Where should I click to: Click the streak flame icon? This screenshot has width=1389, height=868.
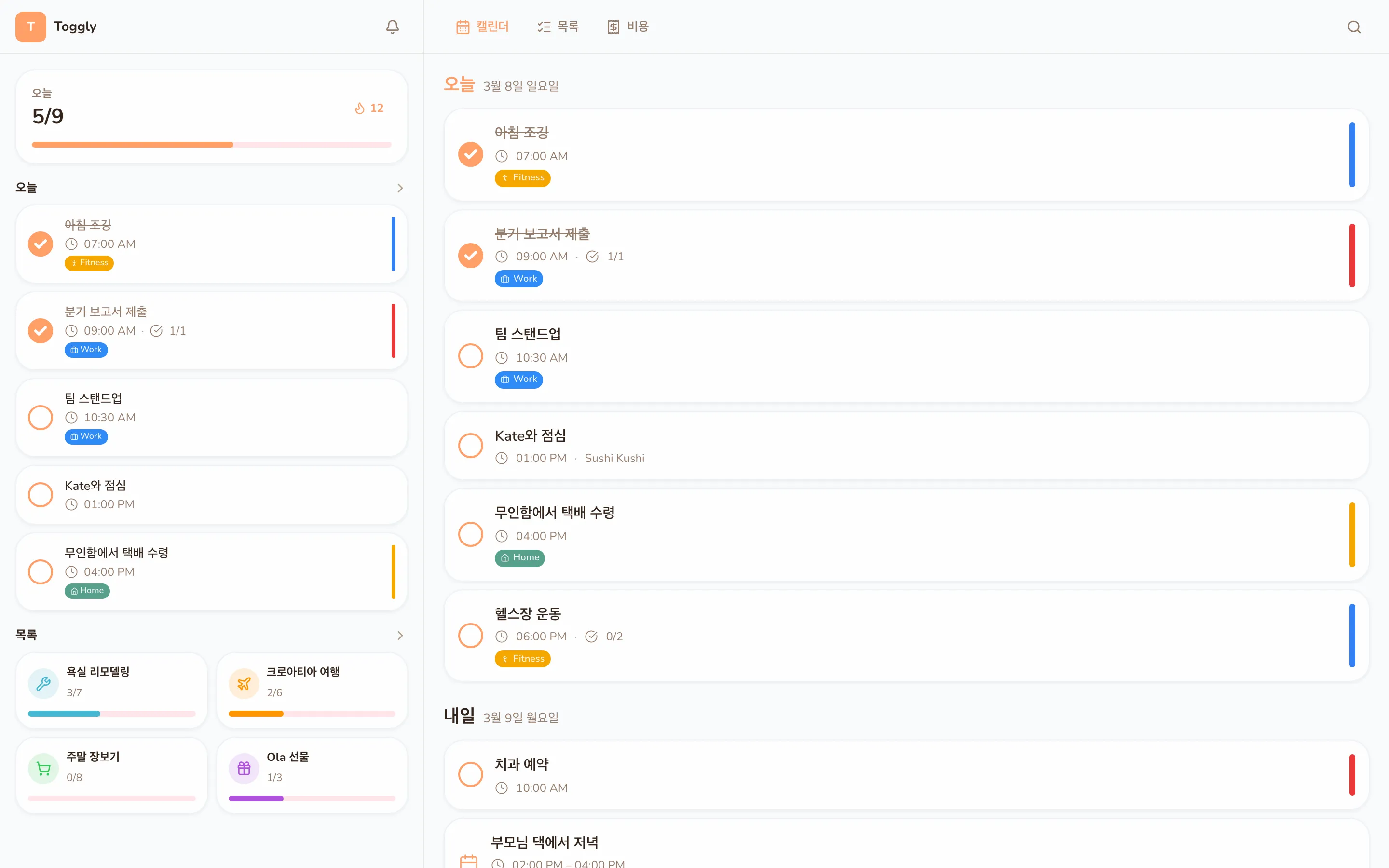(360, 108)
